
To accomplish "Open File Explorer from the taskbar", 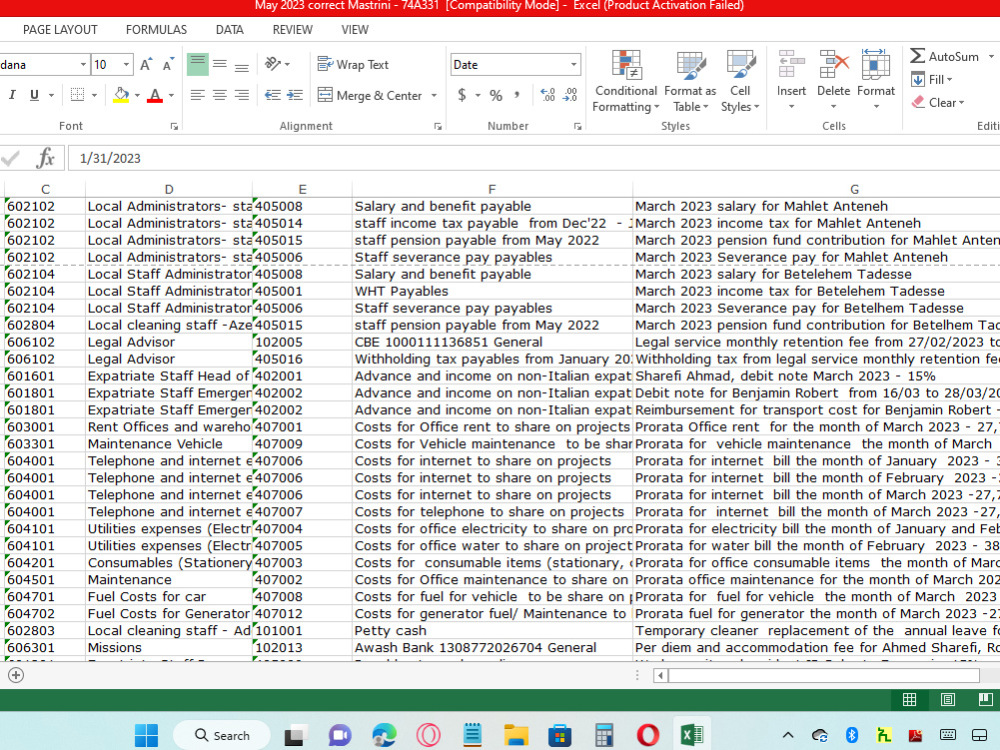I will coord(515,735).
